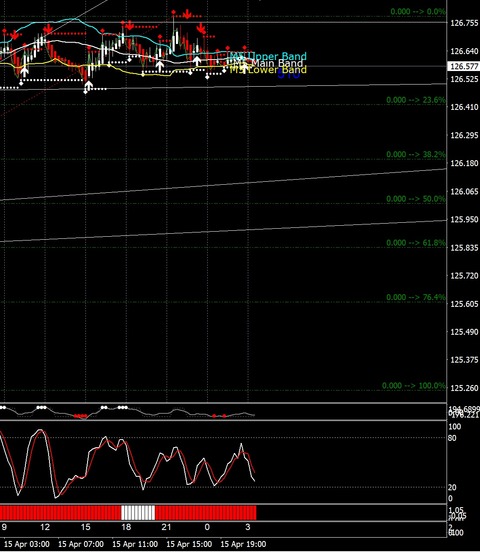
Task: Select the Fibonacci 50.0% level label
Action: [416, 199]
